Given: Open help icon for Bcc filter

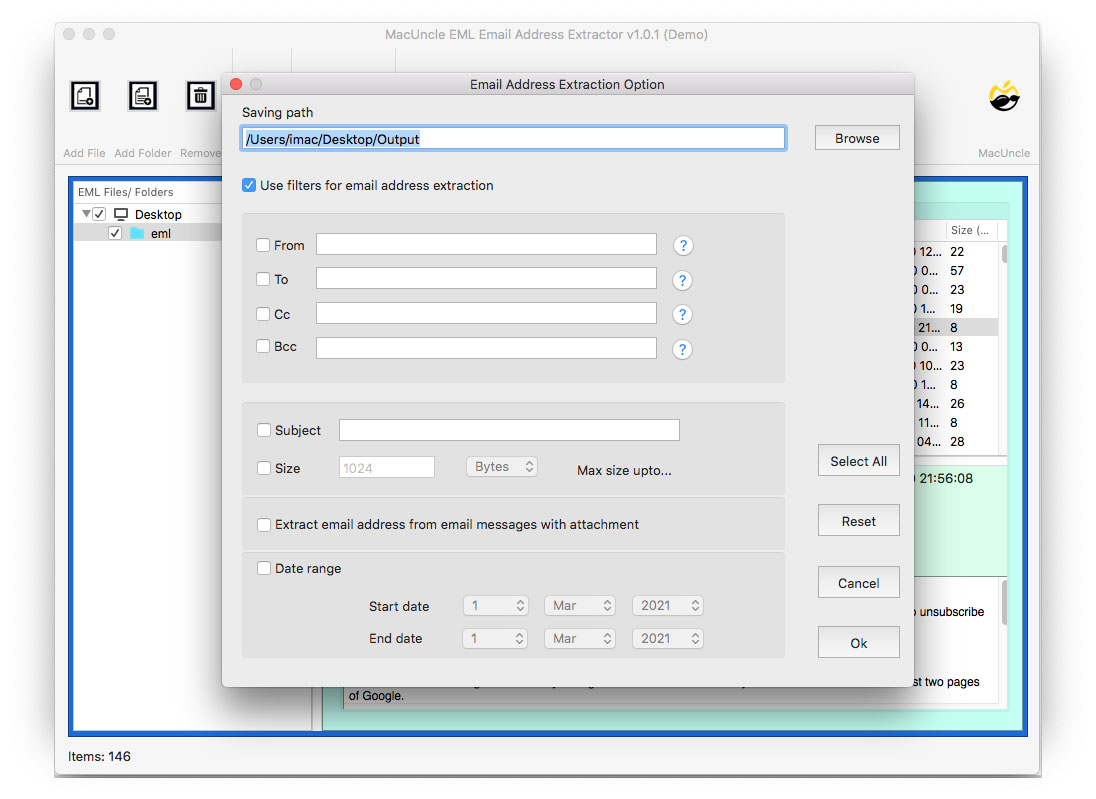Looking at the screenshot, I should click(682, 350).
